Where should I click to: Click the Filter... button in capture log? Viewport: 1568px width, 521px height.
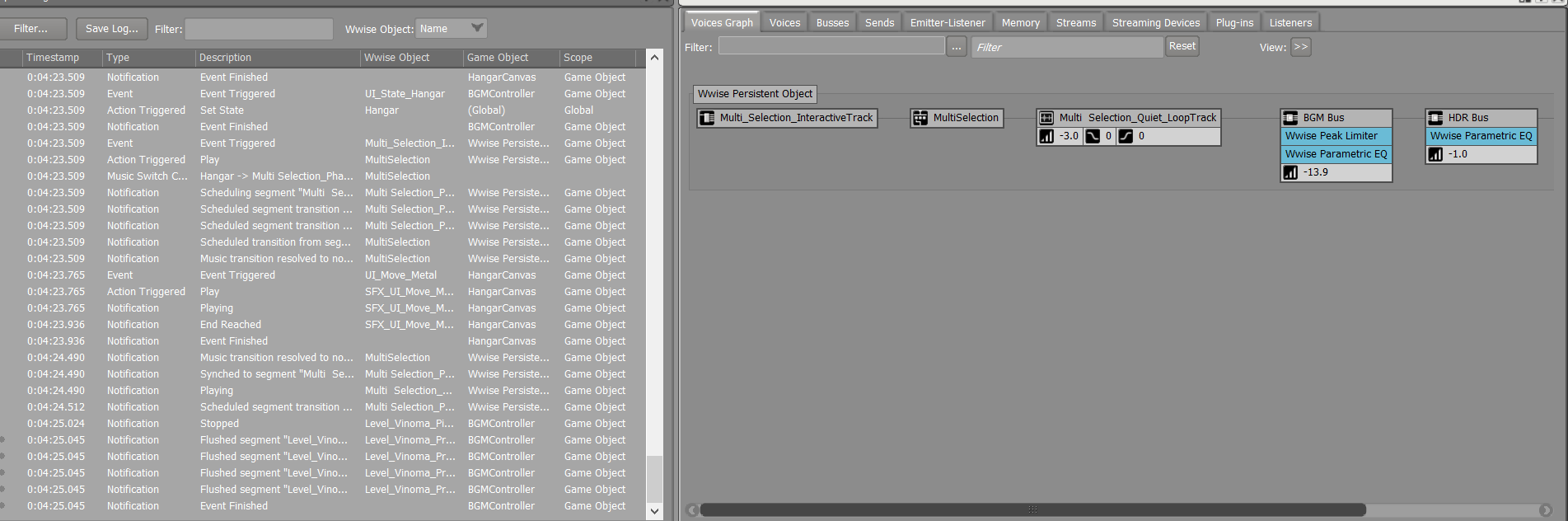coord(31,29)
